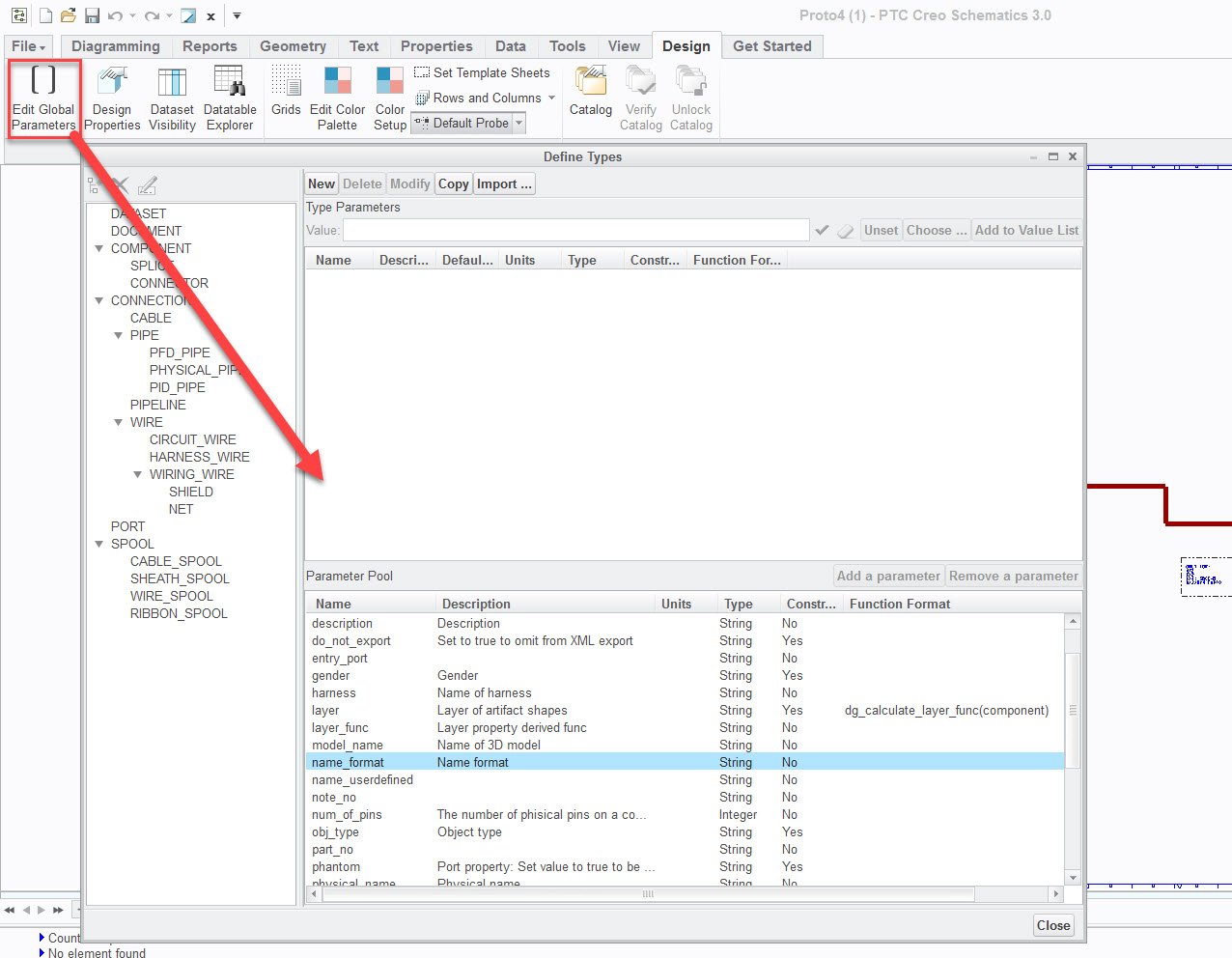Collapse the COMPONENT tree node
Screen dimensions: 1232x958
(99, 248)
